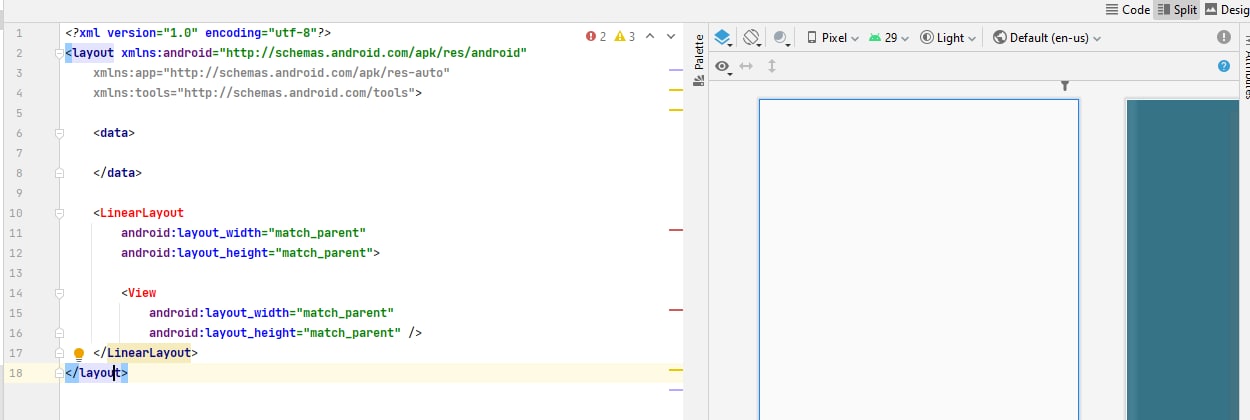Show the layout warnings and errors icon

1224,37
